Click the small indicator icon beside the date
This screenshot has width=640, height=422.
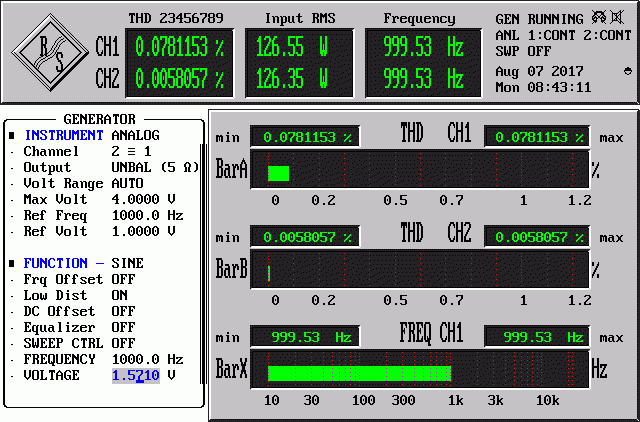pos(628,71)
